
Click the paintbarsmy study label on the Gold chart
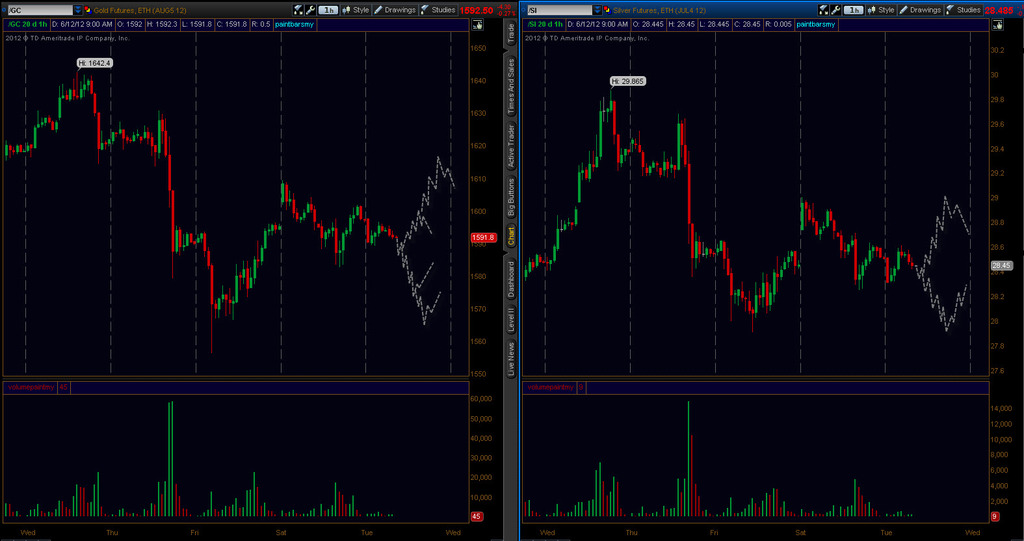coord(294,24)
